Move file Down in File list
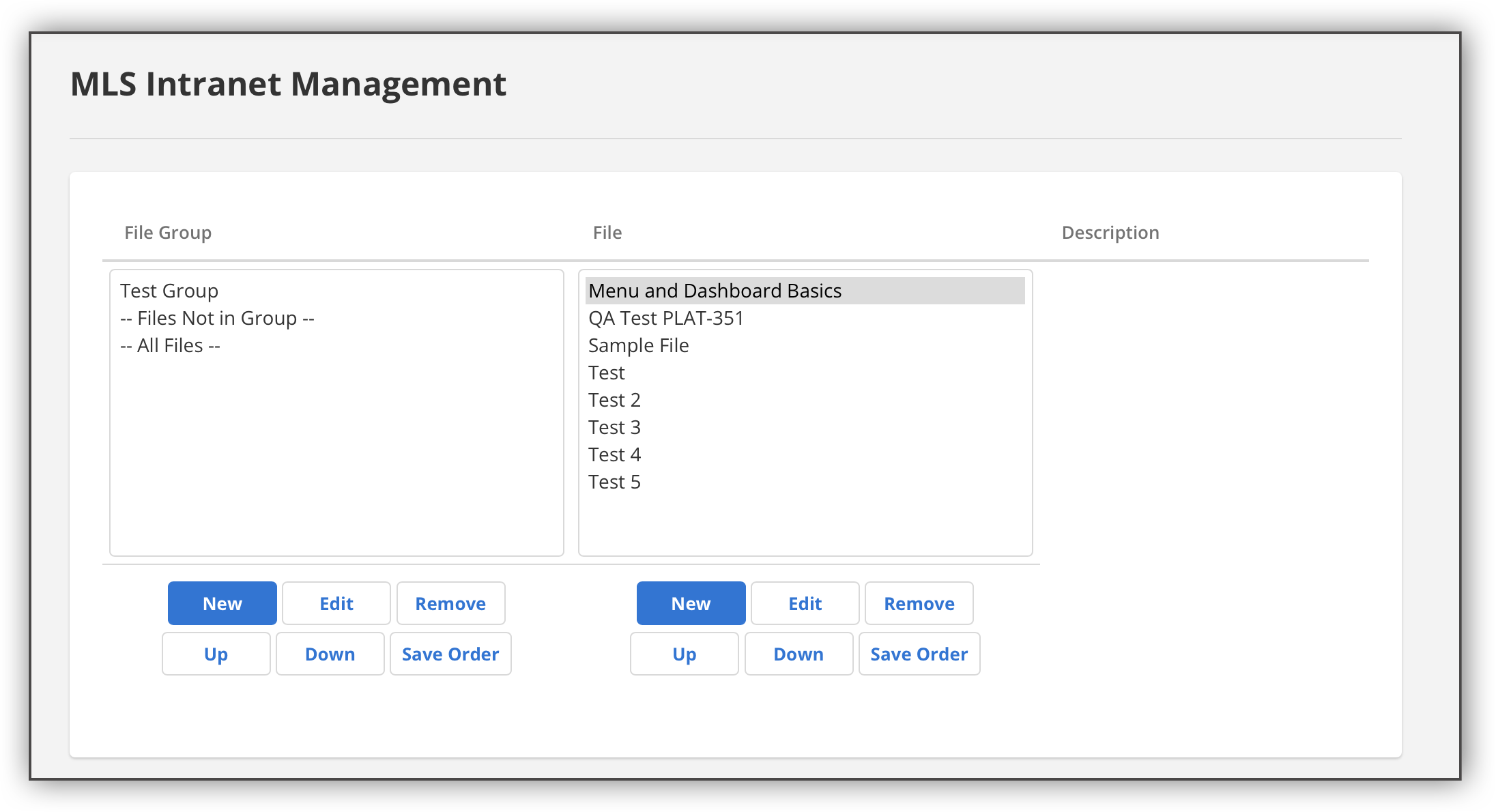Screen dimensions: 1496x812 [799, 654]
